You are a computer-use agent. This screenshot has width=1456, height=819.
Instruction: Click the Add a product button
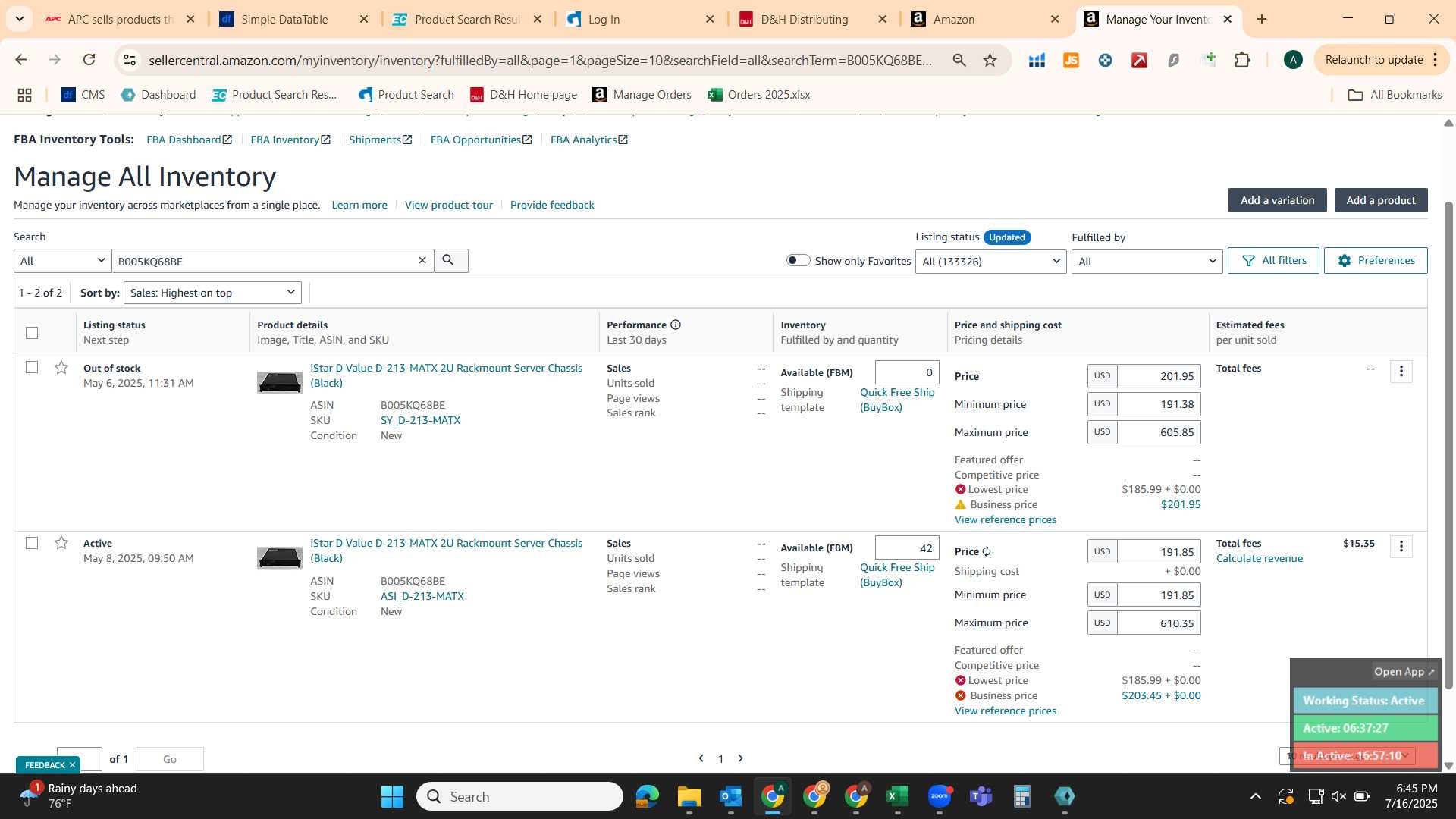pyautogui.click(x=1381, y=200)
